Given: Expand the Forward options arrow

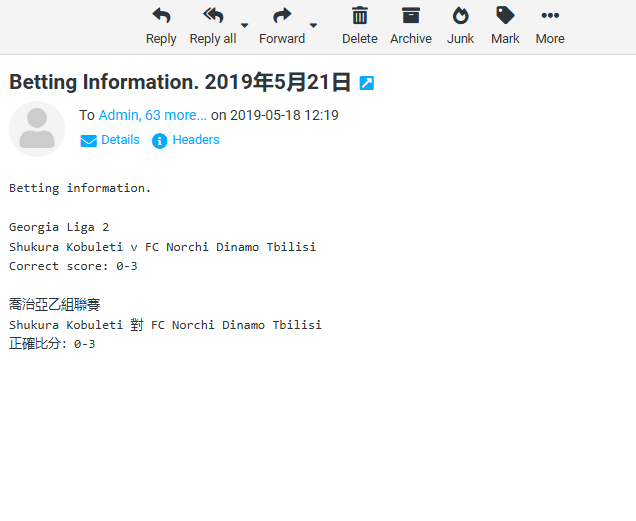Looking at the screenshot, I should 314,26.
